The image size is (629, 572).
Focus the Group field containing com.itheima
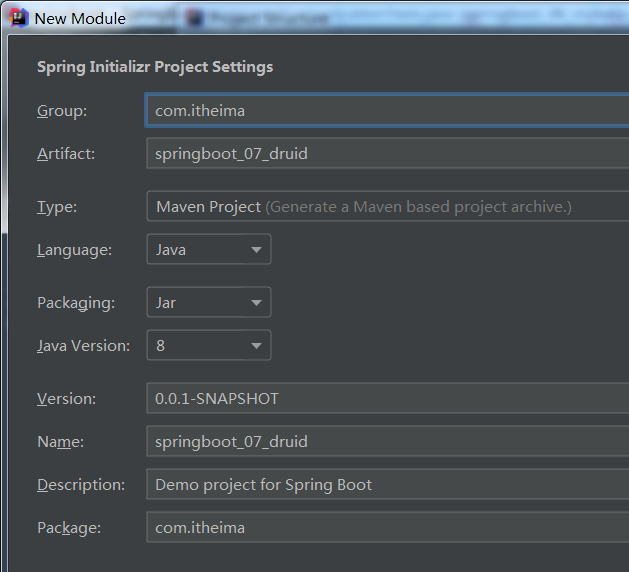(x=388, y=111)
